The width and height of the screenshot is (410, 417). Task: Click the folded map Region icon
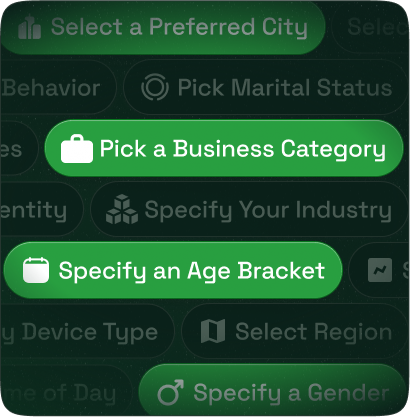pos(213,331)
